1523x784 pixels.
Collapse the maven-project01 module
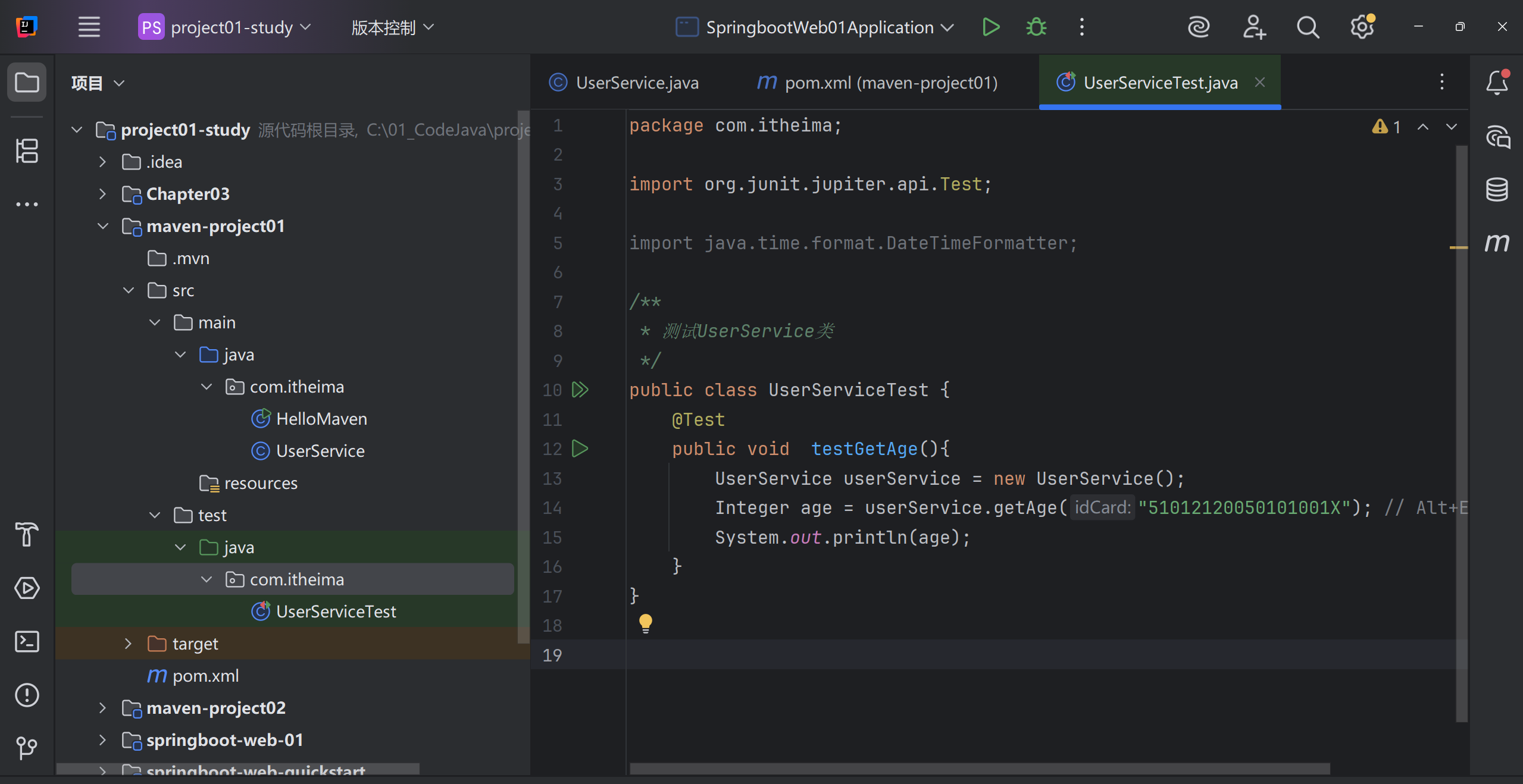point(102,226)
